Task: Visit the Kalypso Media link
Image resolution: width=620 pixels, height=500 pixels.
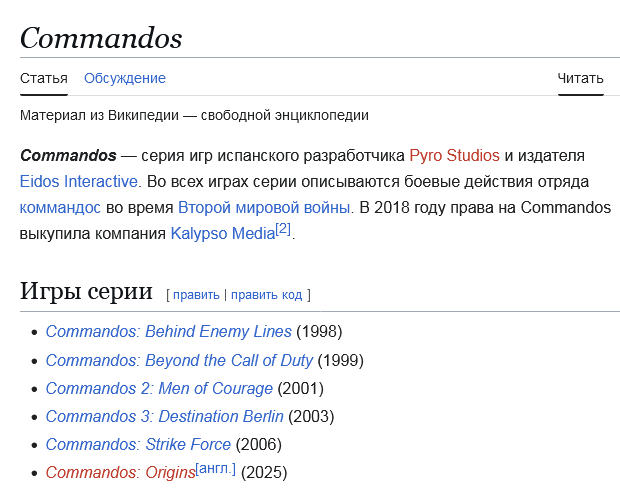Action: [x=222, y=233]
